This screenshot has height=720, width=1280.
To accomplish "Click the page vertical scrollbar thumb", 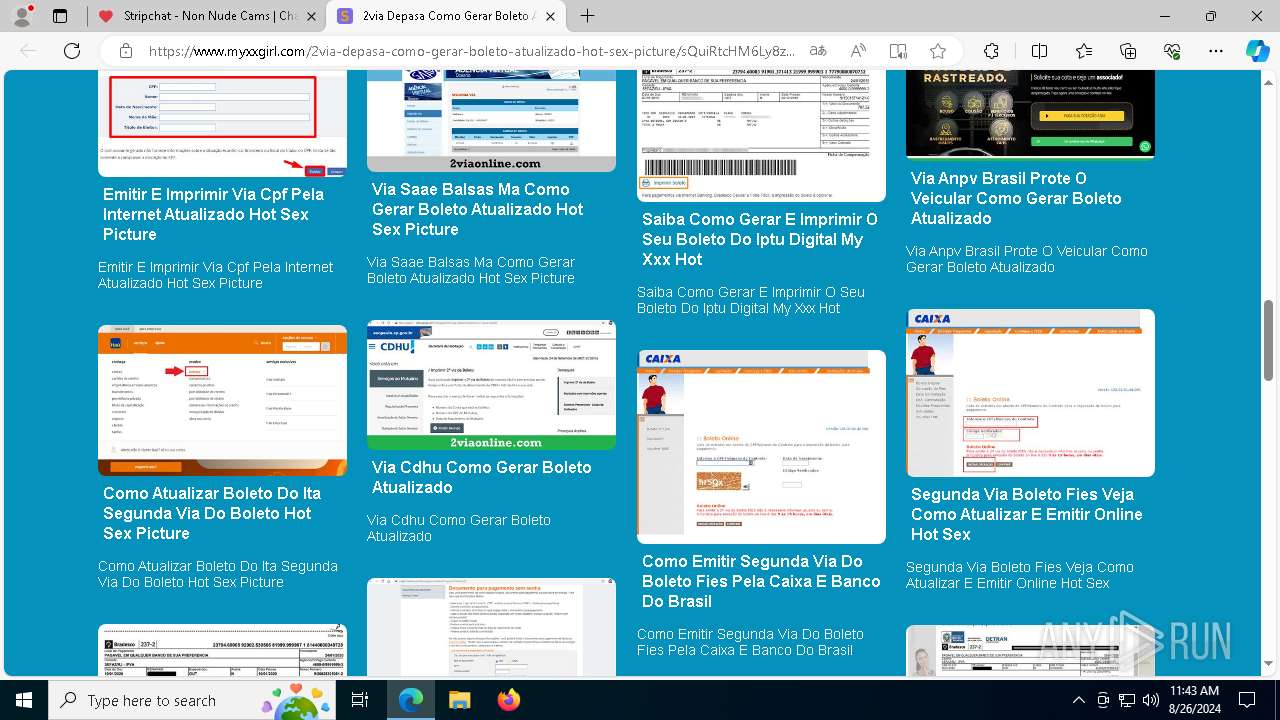I will 1269,340.
